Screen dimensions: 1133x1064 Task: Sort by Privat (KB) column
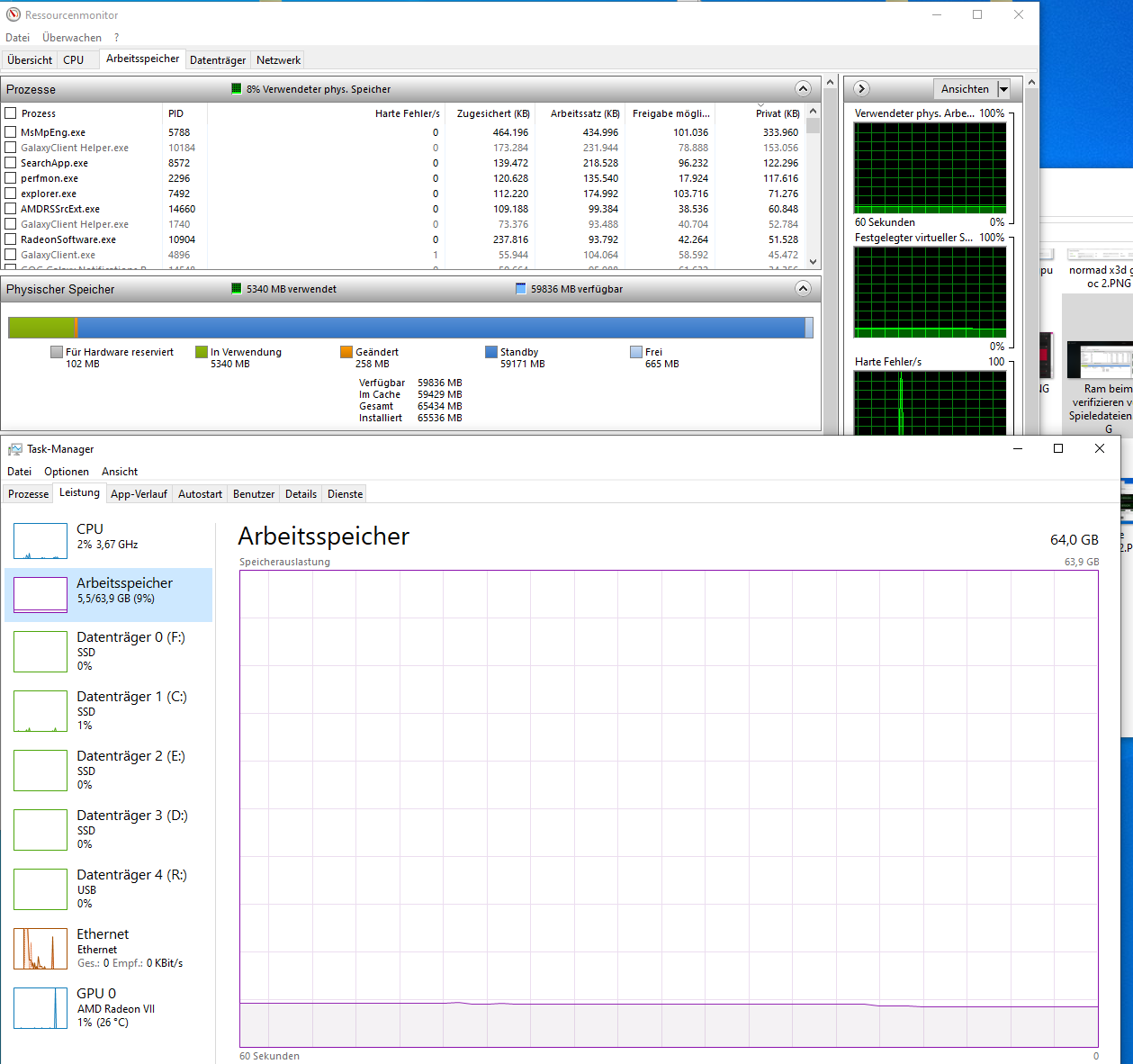[x=760, y=113]
